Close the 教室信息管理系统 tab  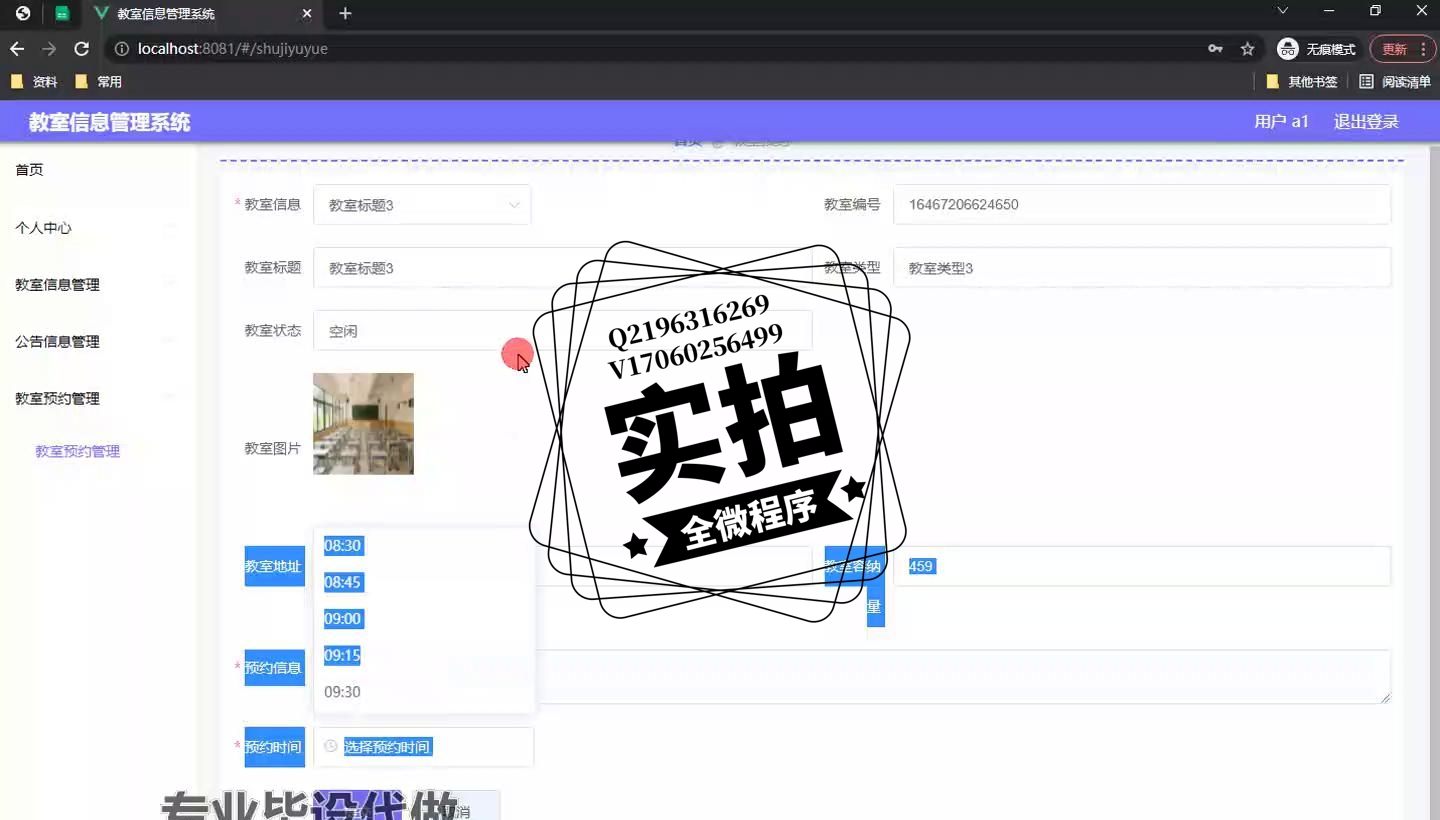click(x=307, y=14)
